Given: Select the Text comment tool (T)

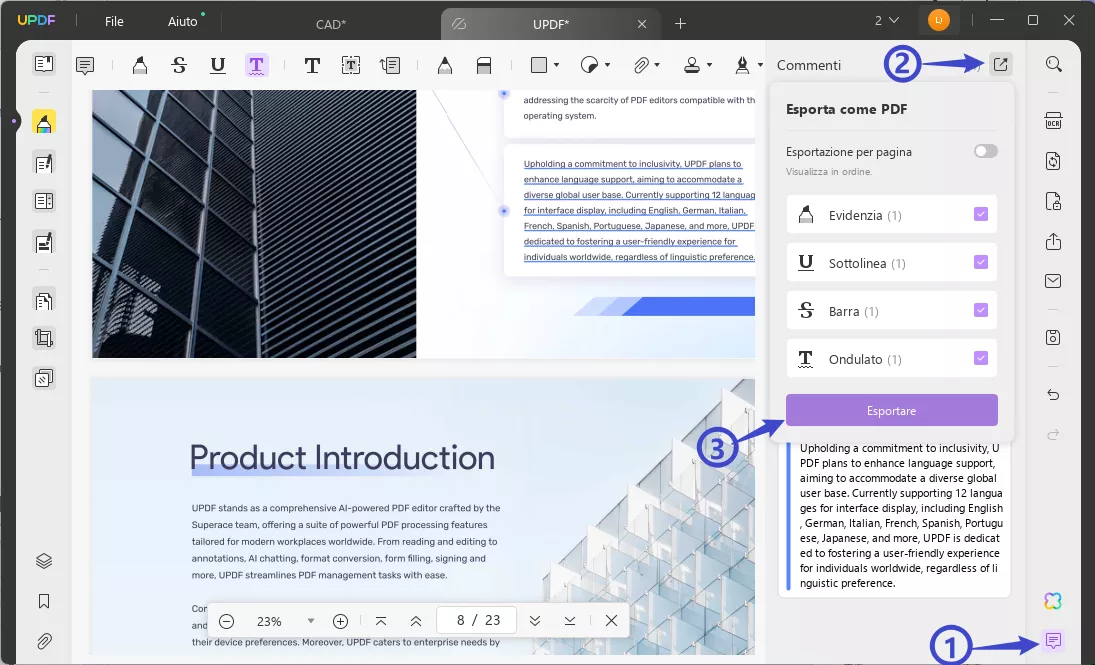Looking at the screenshot, I should [x=312, y=66].
